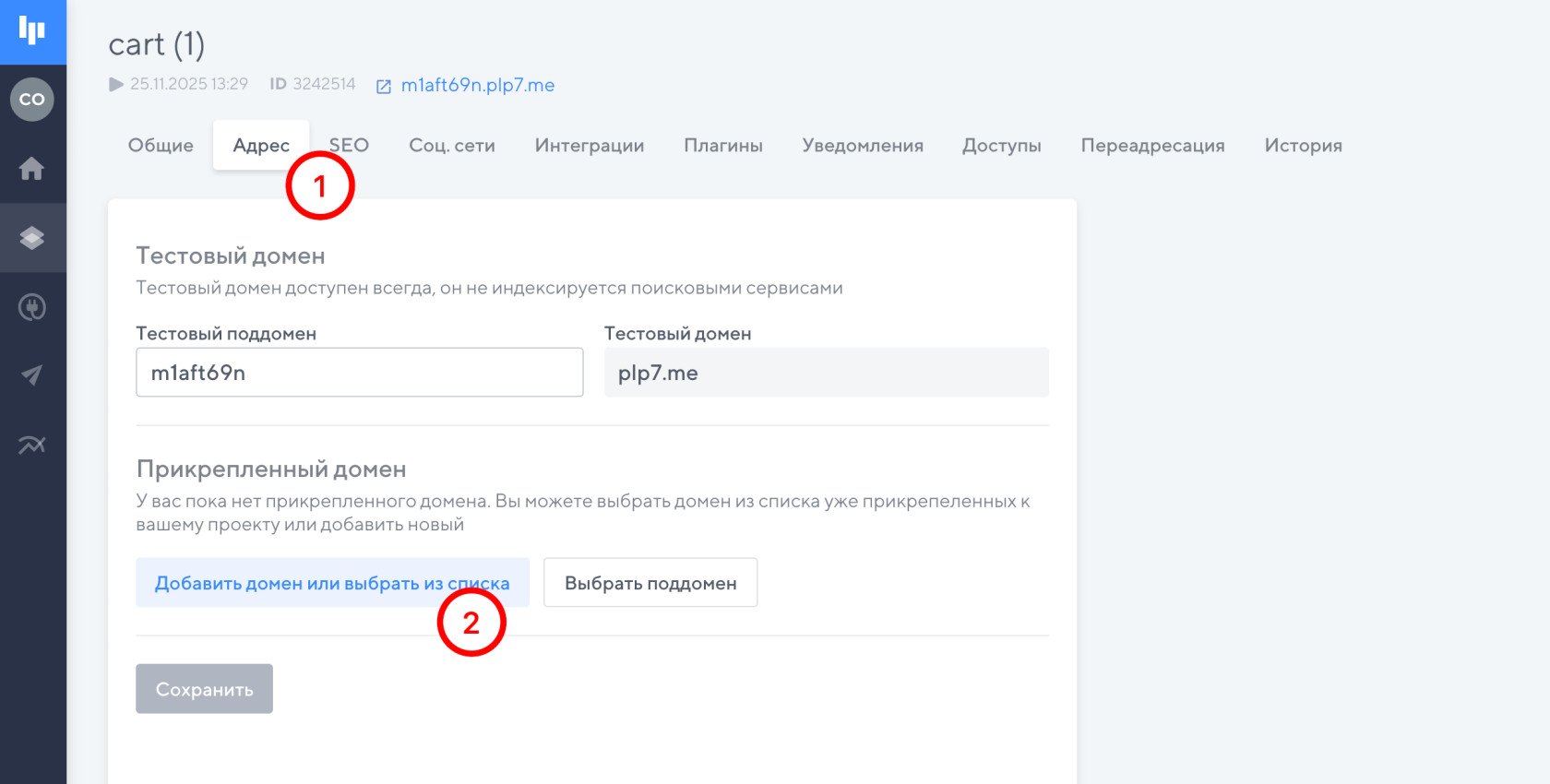
Task: Open the analytics chart sidebar icon
Action: pos(32,445)
